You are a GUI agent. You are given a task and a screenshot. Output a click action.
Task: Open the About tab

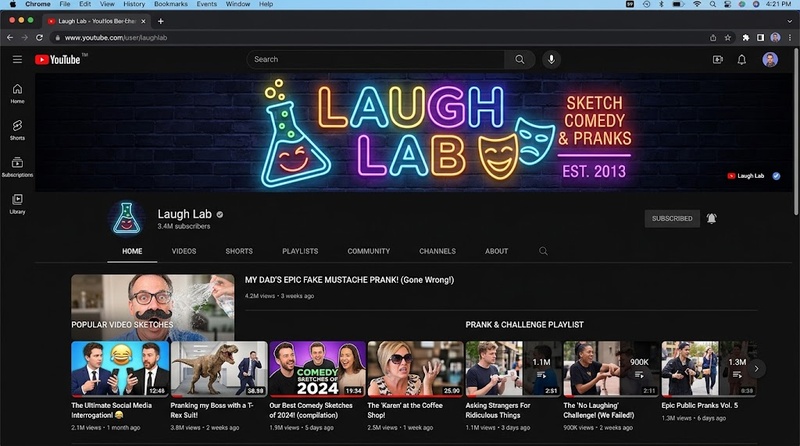pos(496,251)
